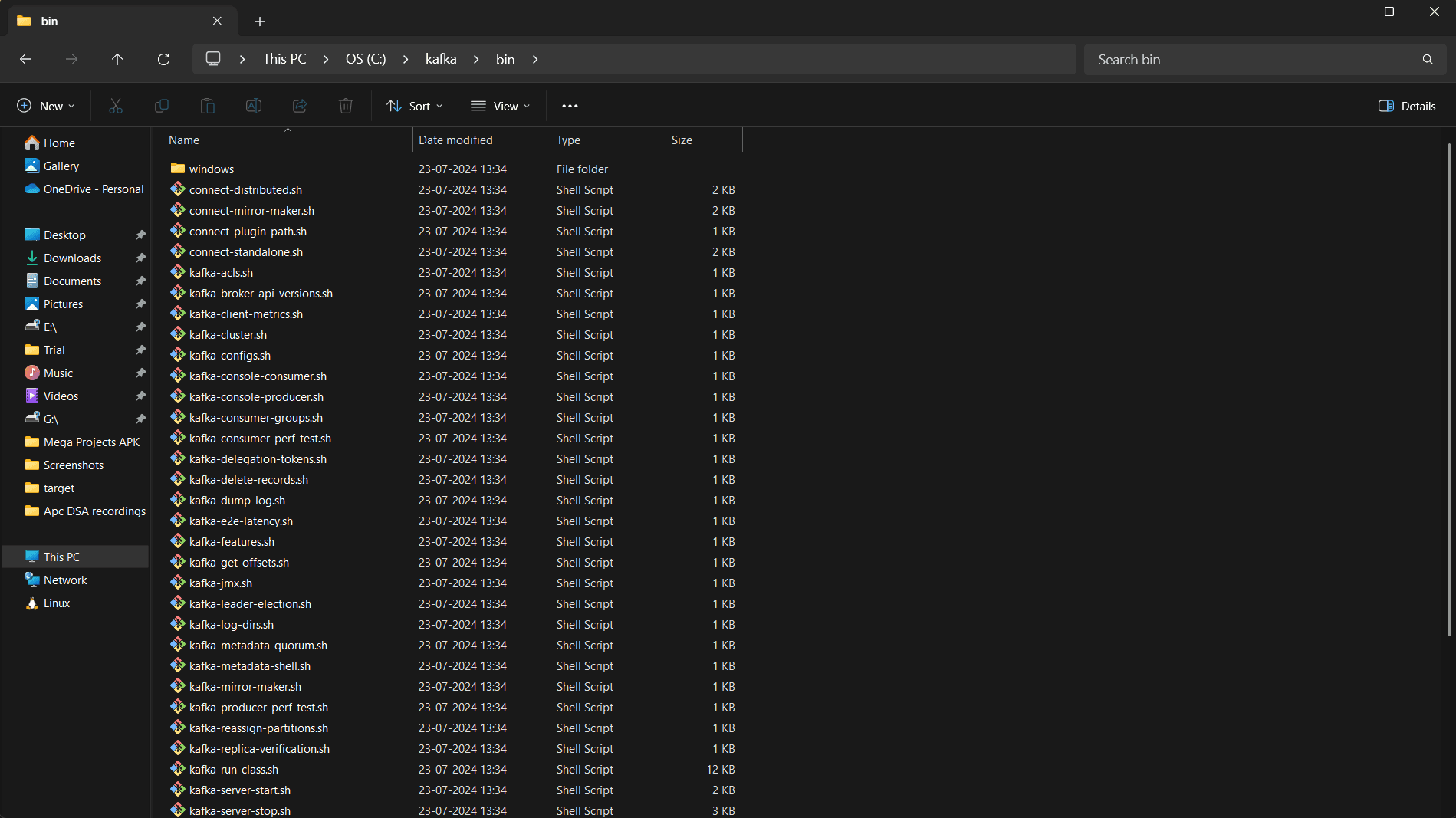Click OS (C:) breadcrumb
The height and width of the screenshot is (818, 1456).
click(x=366, y=59)
